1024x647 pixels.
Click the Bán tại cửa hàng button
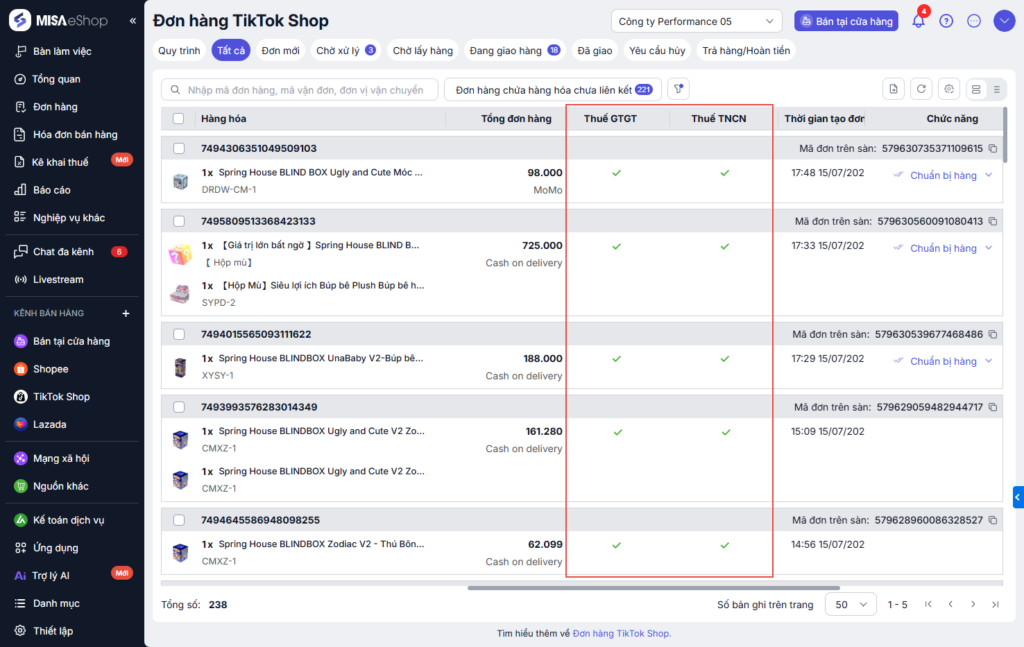click(x=846, y=21)
